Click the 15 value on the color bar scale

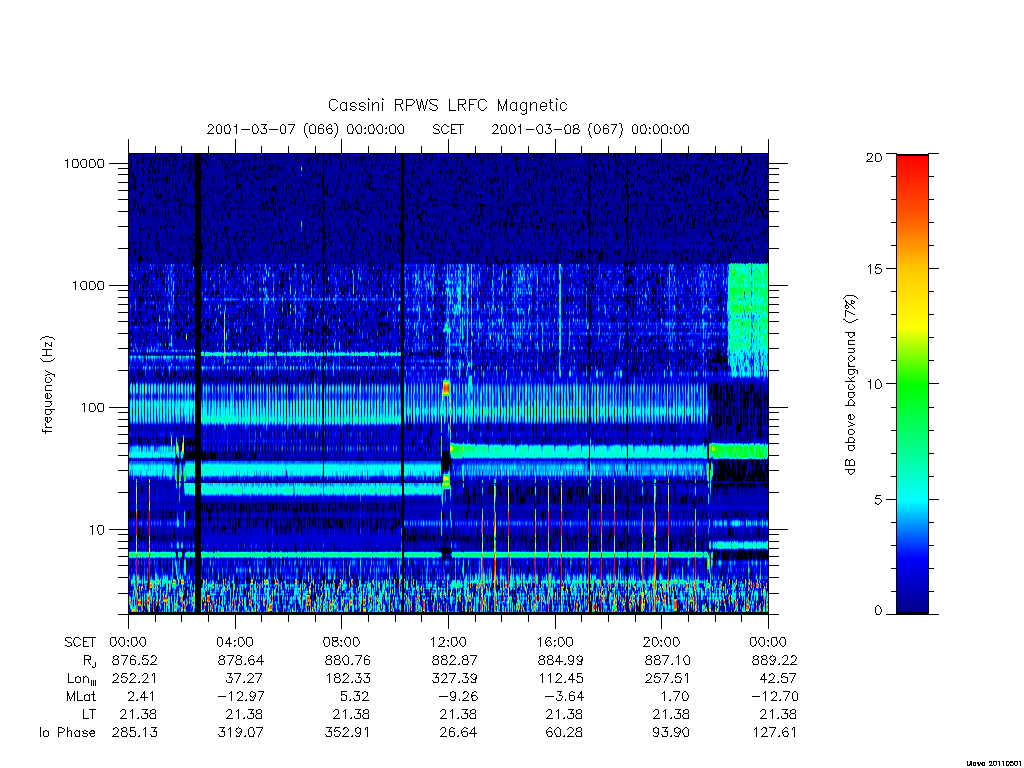coord(874,268)
